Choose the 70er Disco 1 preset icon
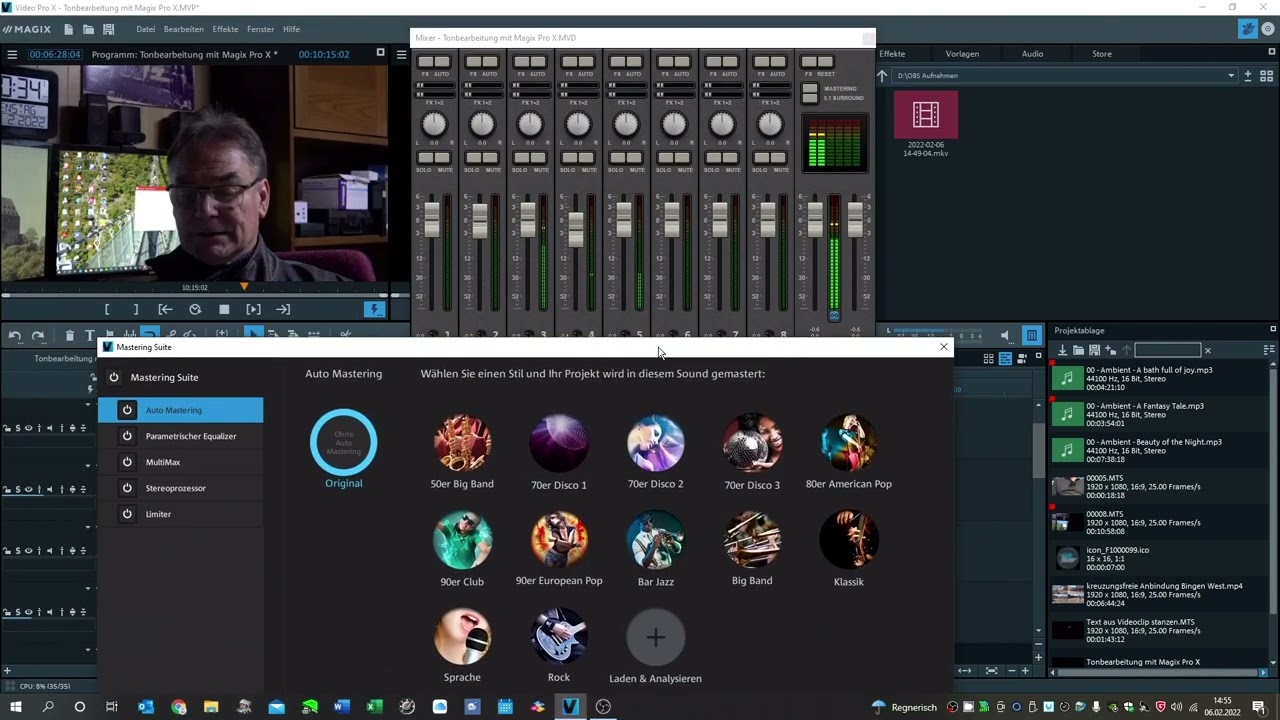The image size is (1280, 720). (558, 442)
